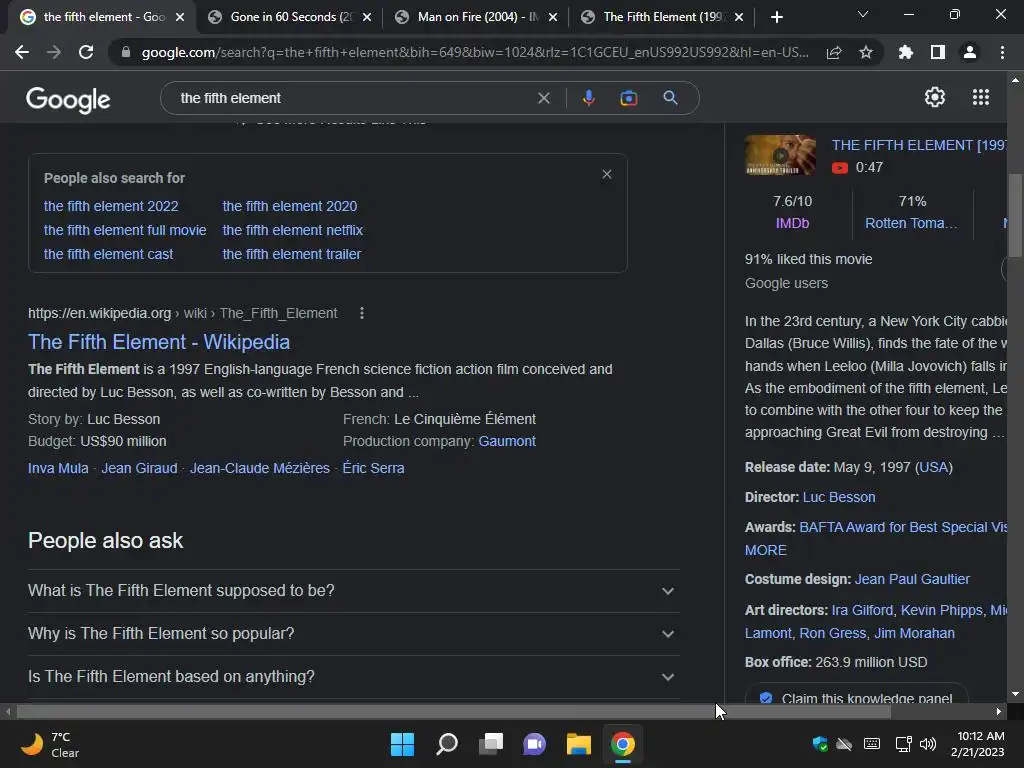
Task: Search for the fifth element netflix
Action: click(293, 231)
